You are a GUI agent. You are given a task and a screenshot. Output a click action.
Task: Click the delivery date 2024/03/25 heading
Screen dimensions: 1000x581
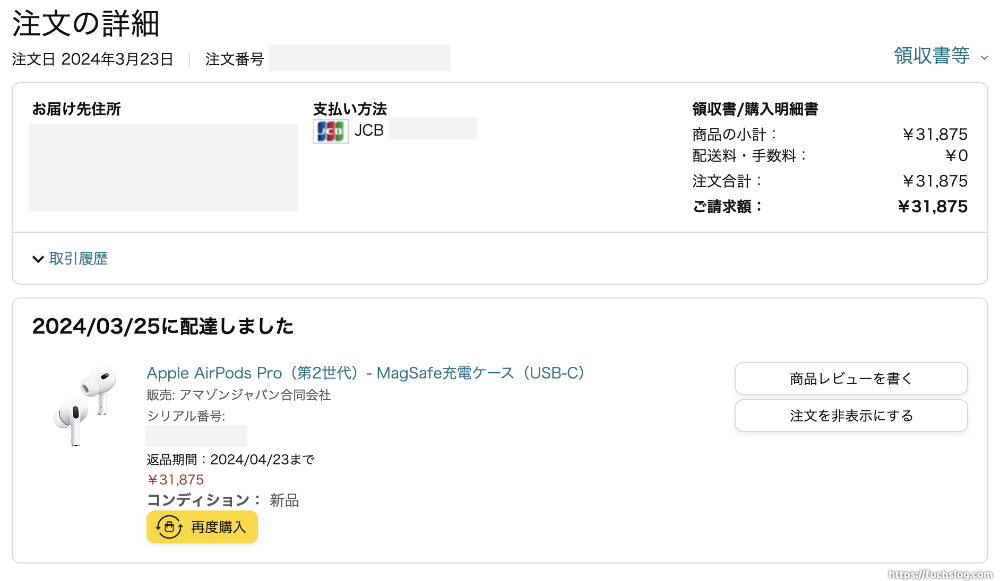(159, 326)
